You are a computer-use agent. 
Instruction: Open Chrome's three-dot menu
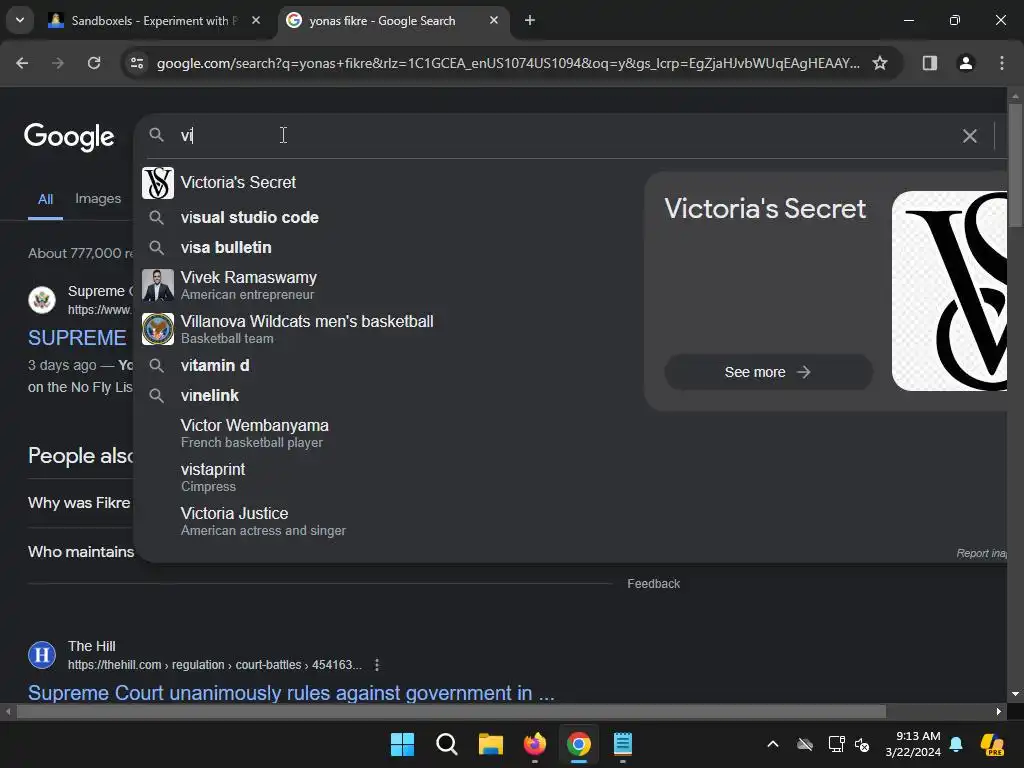coord(1002,63)
